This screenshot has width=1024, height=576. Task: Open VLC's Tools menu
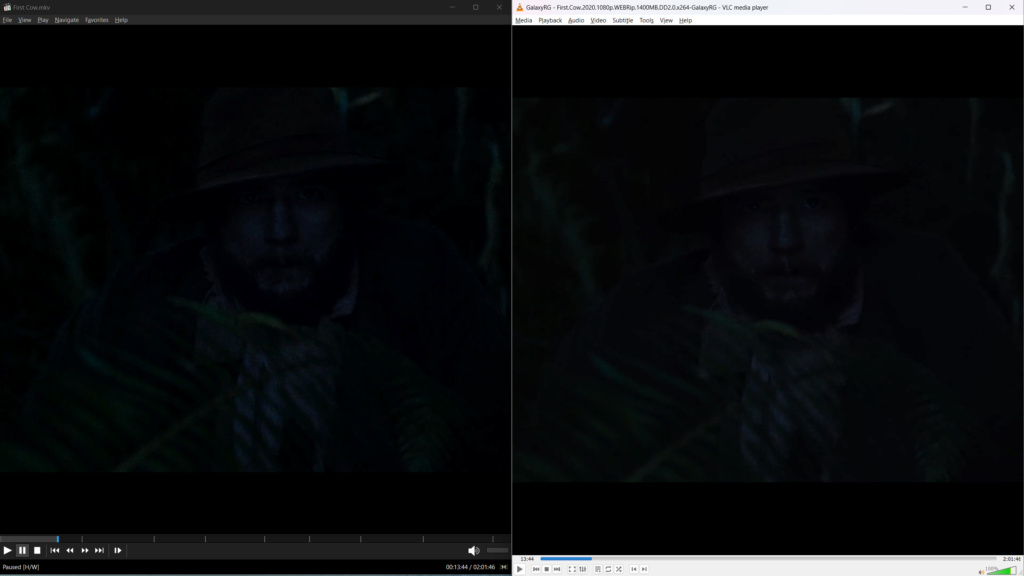[x=647, y=20]
